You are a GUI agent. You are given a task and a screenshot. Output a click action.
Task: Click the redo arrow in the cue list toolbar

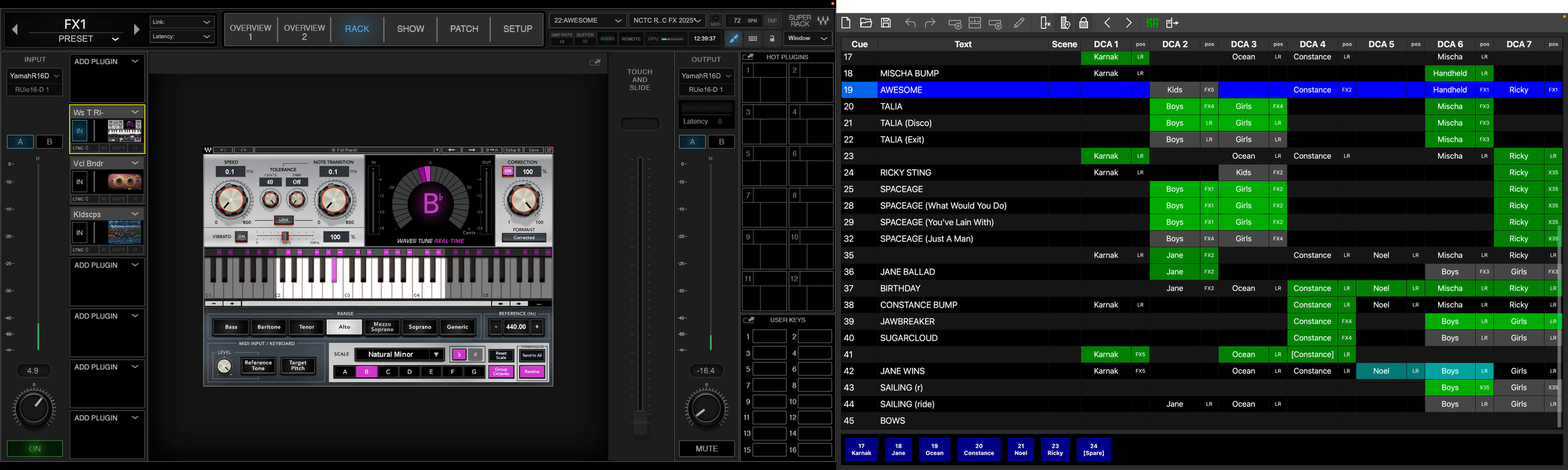tap(930, 23)
